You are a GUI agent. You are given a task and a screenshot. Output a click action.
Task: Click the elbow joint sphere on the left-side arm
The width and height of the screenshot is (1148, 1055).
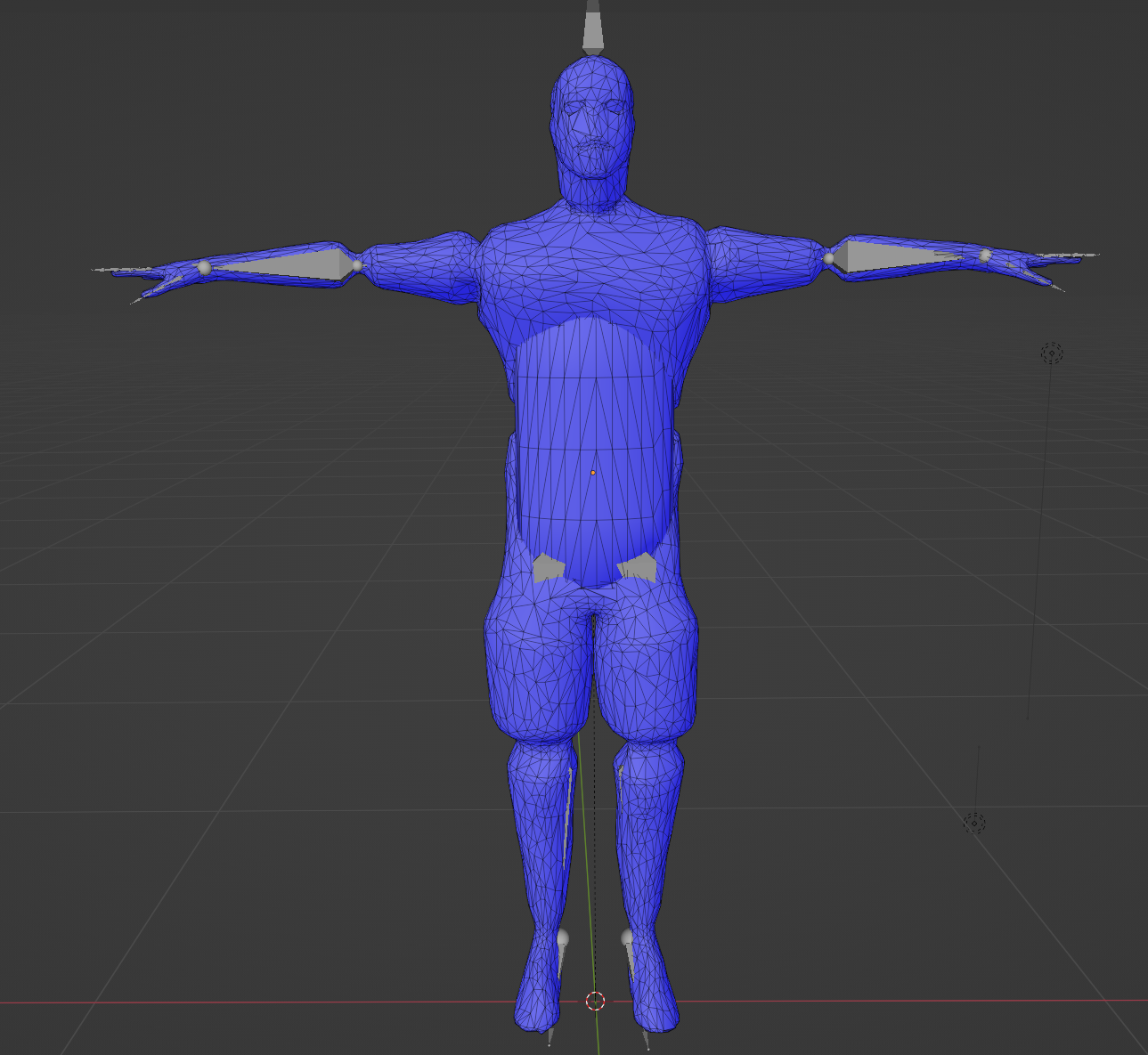(x=357, y=265)
